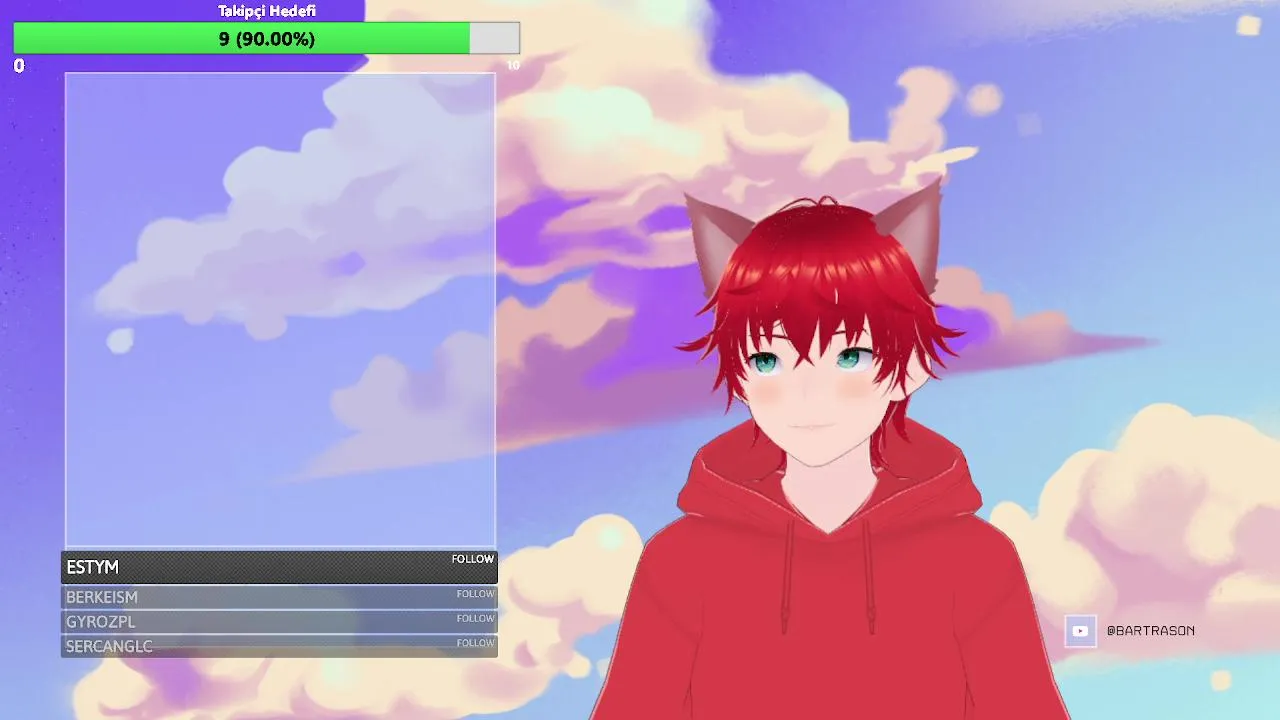Select the BERKEISM follower row
1280x720 pixels.
[279, 597]
